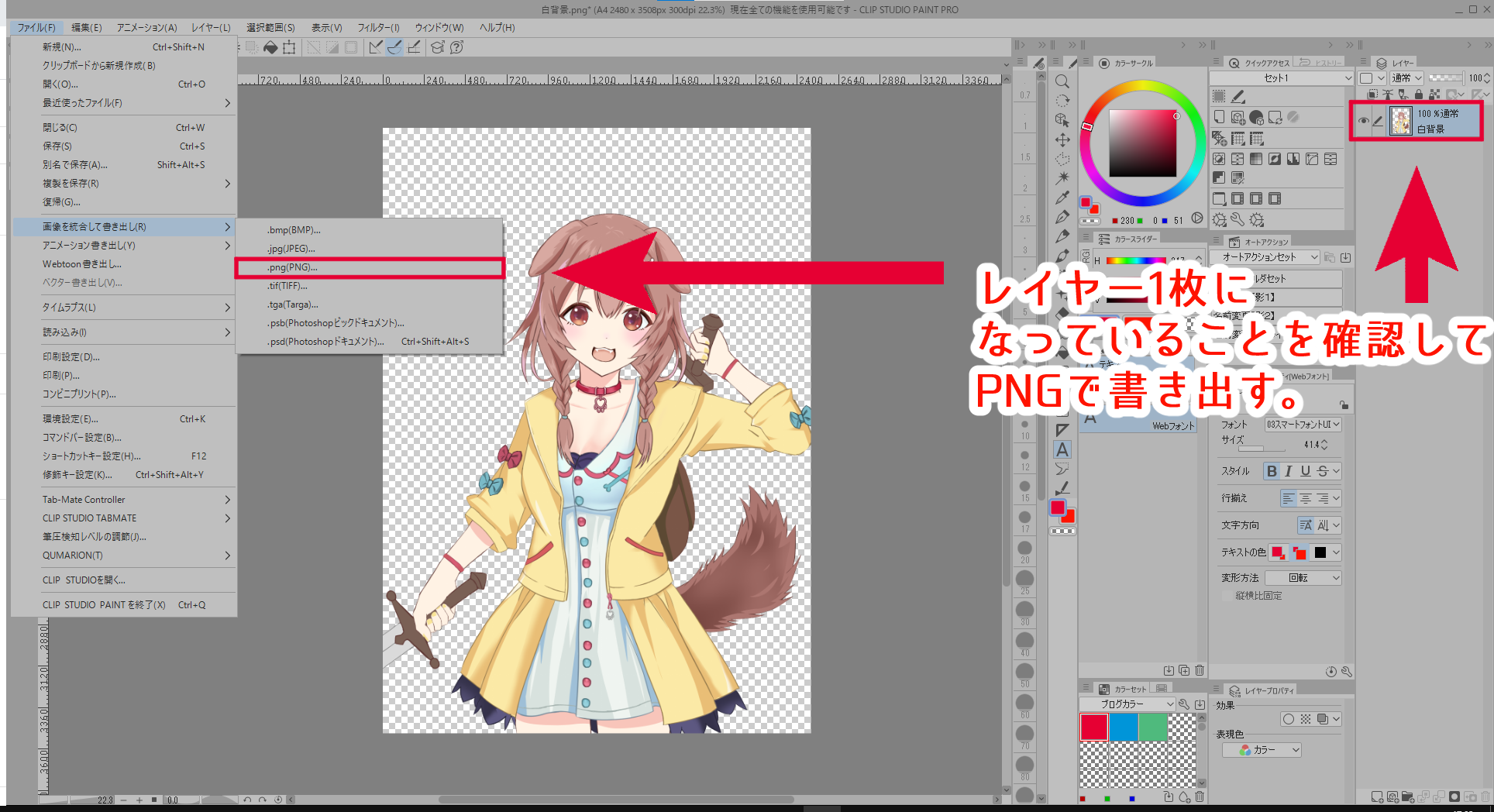The image size is (1494, 812).
Task: Select the Operation (object) tool
Action: point(1062,120)
